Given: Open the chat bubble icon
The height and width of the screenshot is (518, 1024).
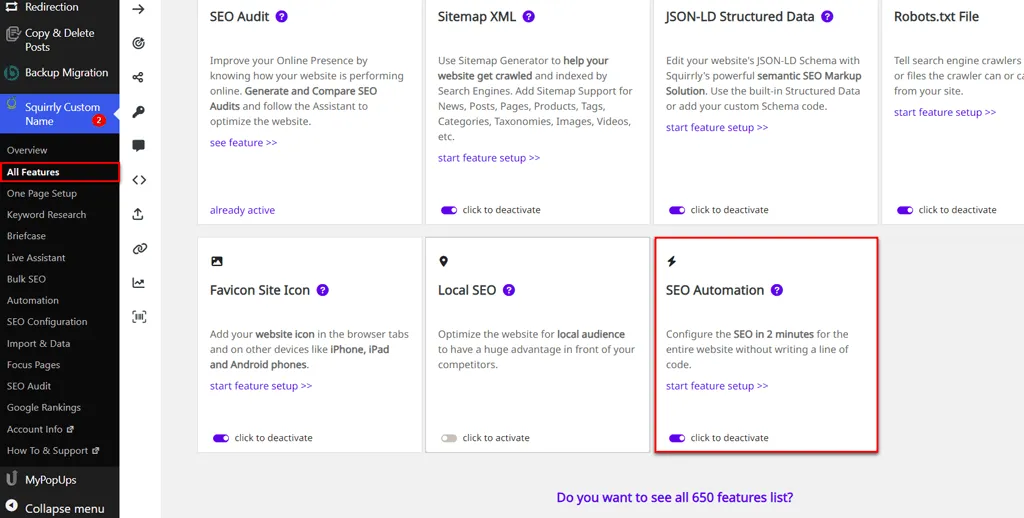Looking at the screenshot, I should [138, 146].
